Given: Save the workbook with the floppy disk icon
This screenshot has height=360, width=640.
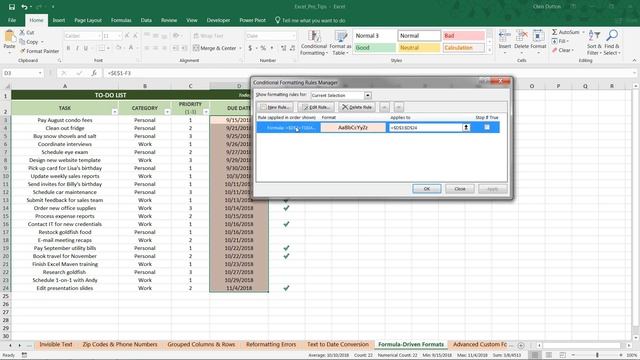Looking at the screenshot, I should 12,7.
